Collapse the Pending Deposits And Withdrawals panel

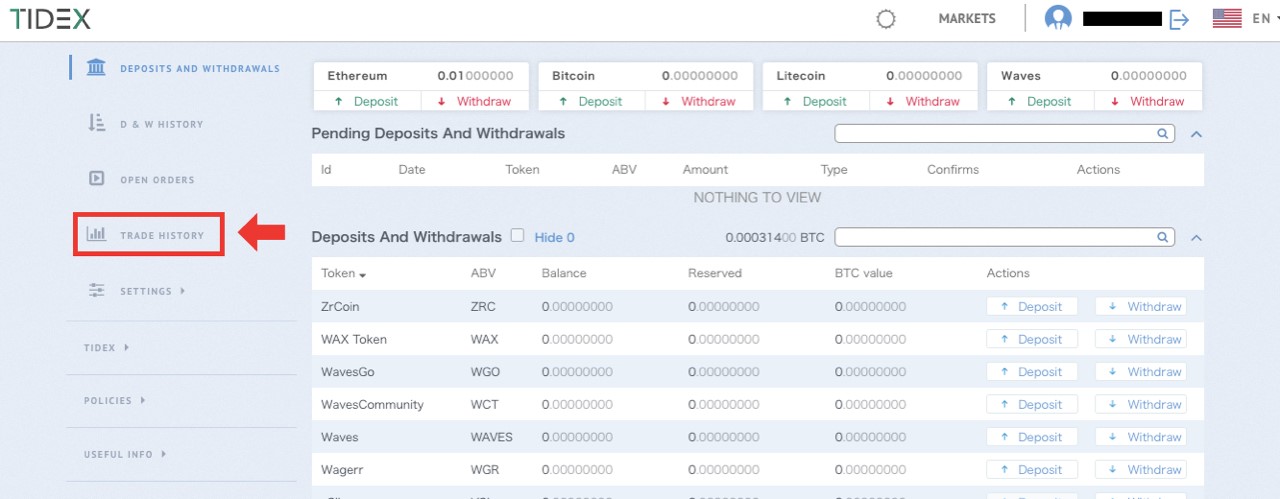point(1196,133)
